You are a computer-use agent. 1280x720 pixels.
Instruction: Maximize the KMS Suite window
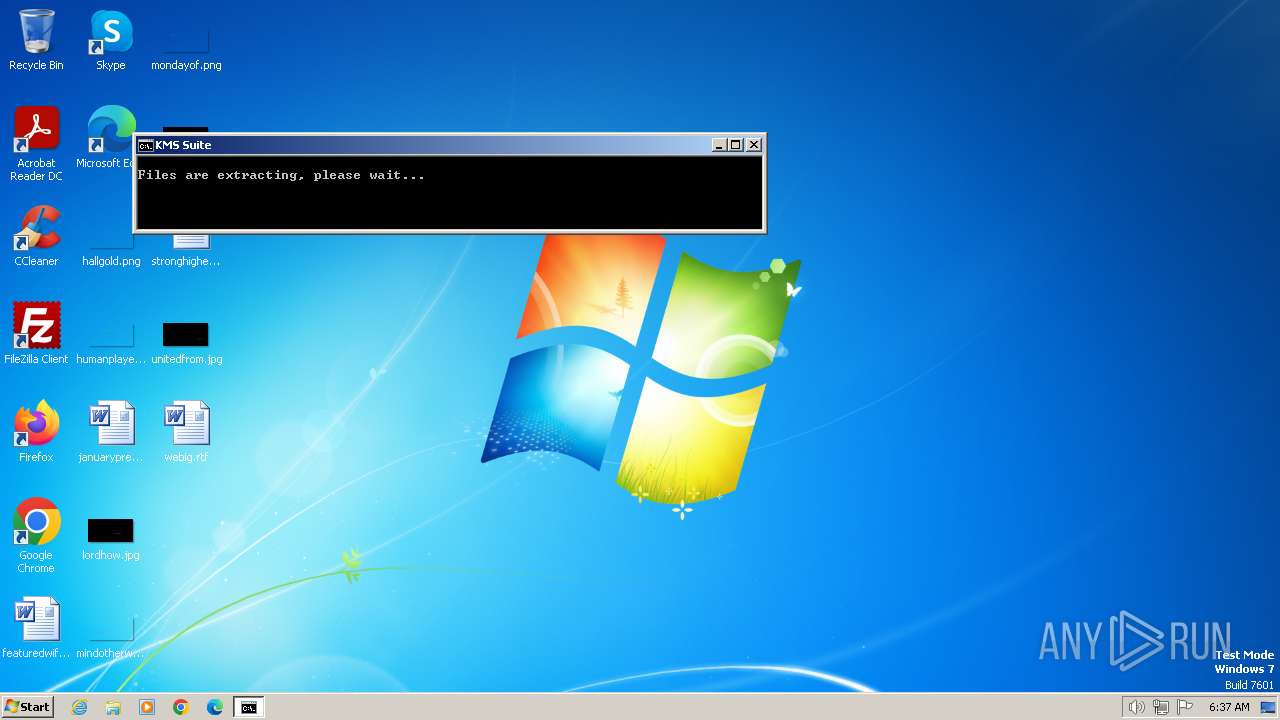click(736, 145)
